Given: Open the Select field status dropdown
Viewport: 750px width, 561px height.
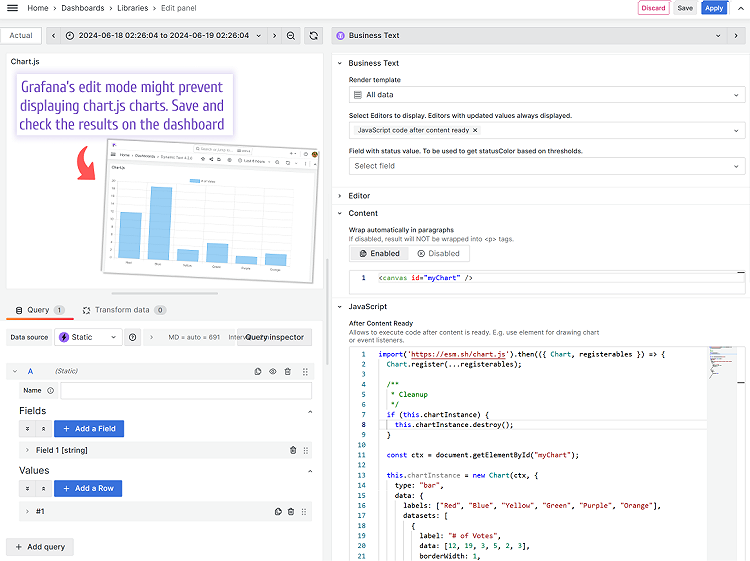Looking at the screenshot, I should pyautogui.click(x=547, y=166).
